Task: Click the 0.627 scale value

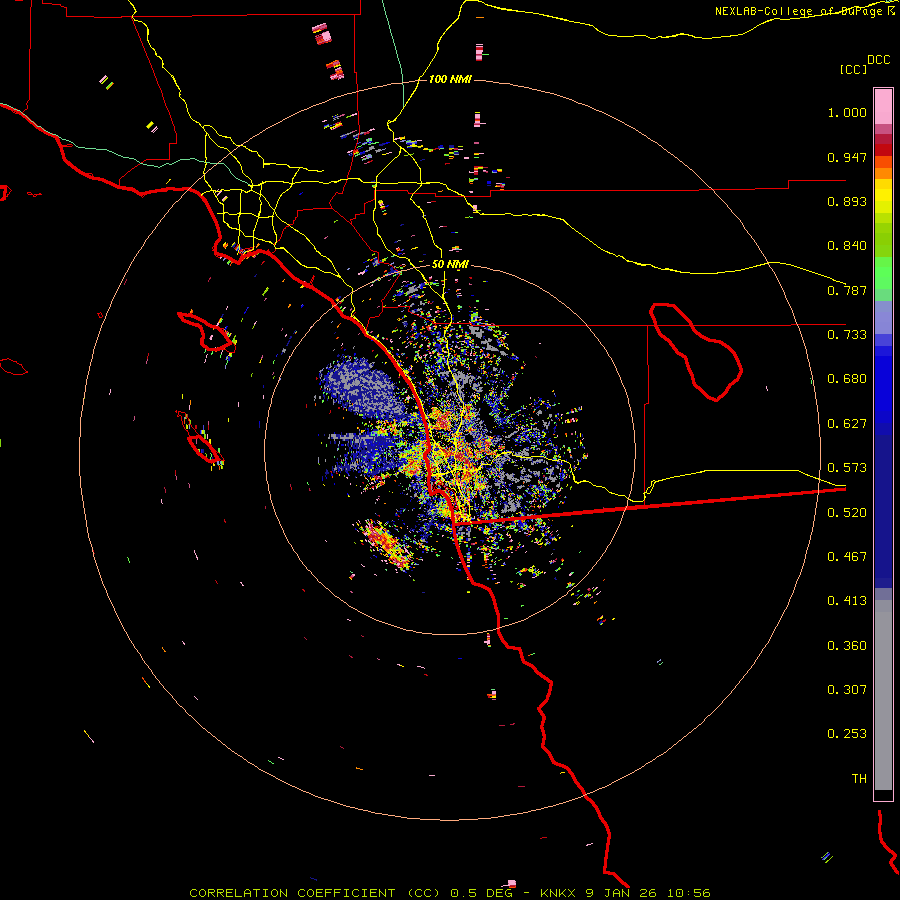Action: click(847, 424)
